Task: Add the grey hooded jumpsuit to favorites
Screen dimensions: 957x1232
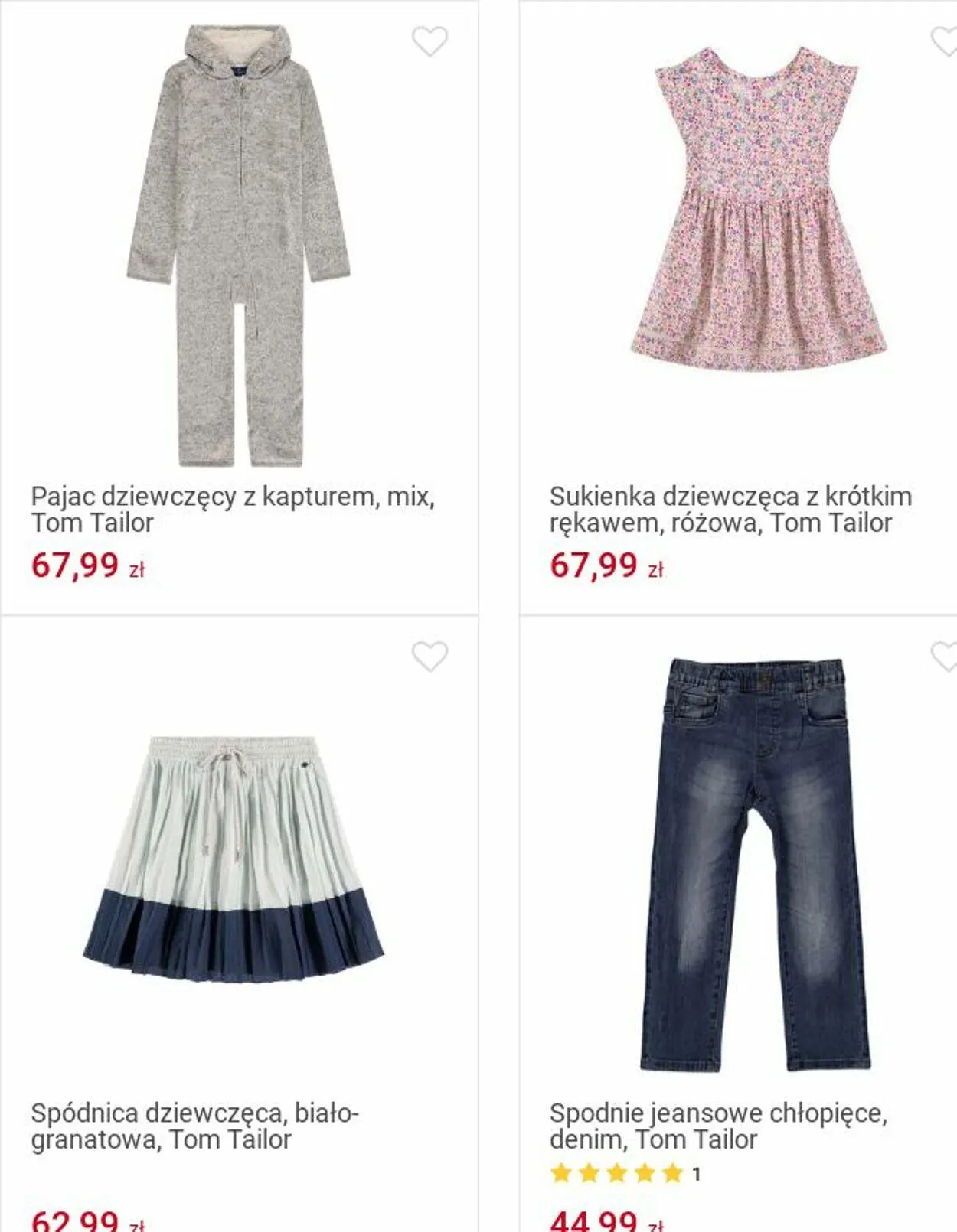Action: click(430, 41)
